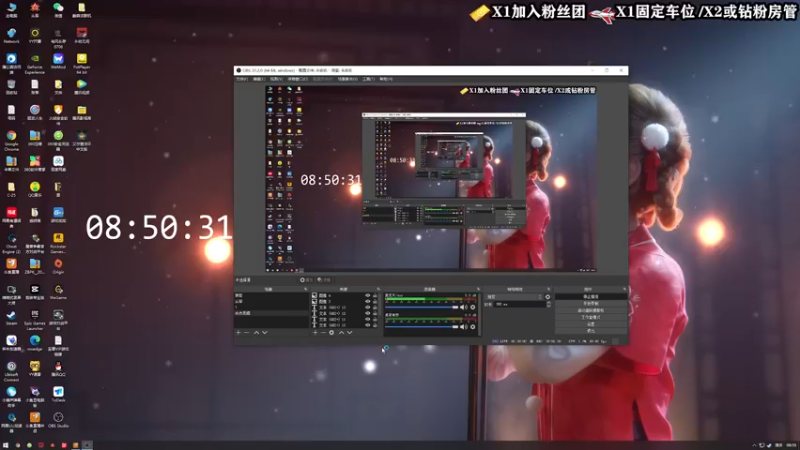Open Epic Games Launcher desktop icon
Screen dimensions: 800x450
pyautogui.click(x=35, y=319)
